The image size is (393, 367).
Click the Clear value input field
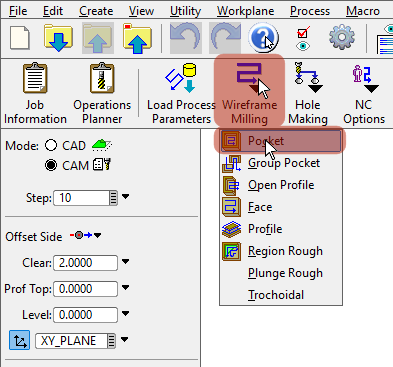(x=85, y=263)
